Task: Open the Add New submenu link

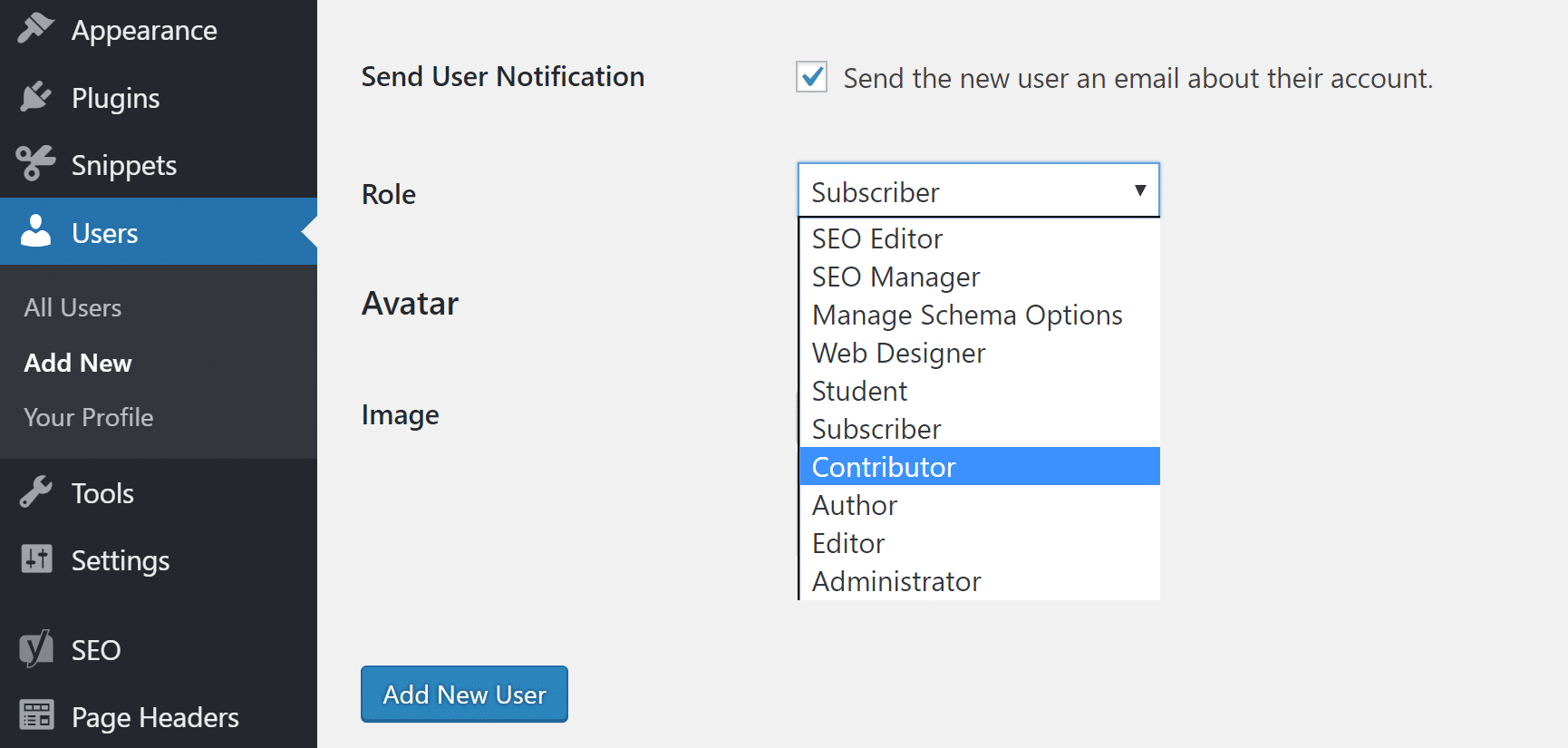Action: [78, 363]
